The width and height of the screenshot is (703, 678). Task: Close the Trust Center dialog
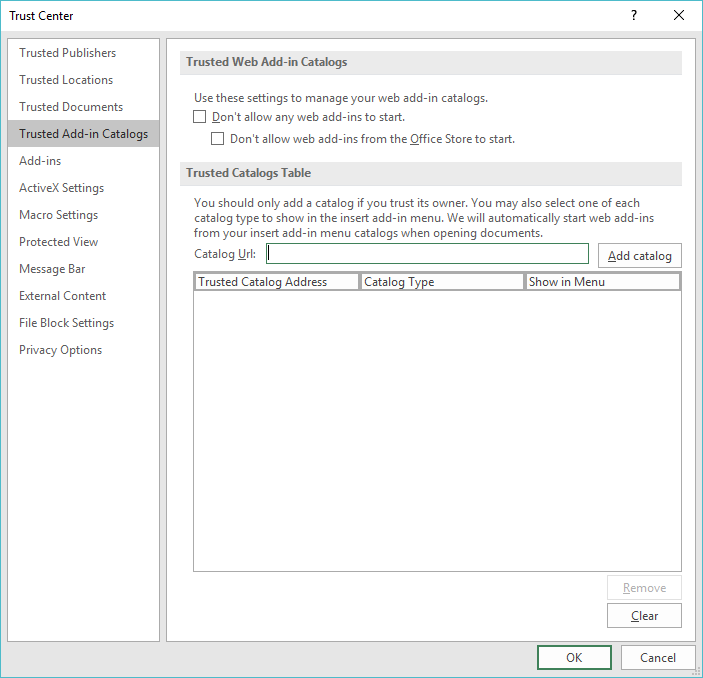[679, 15]
